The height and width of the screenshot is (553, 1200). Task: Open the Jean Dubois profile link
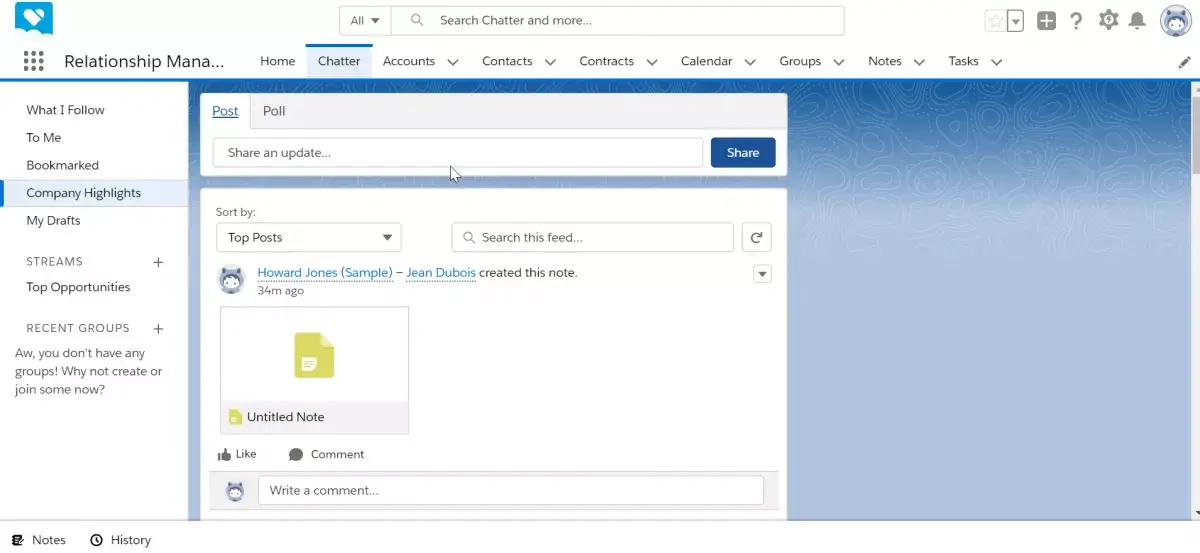(441, 273)
